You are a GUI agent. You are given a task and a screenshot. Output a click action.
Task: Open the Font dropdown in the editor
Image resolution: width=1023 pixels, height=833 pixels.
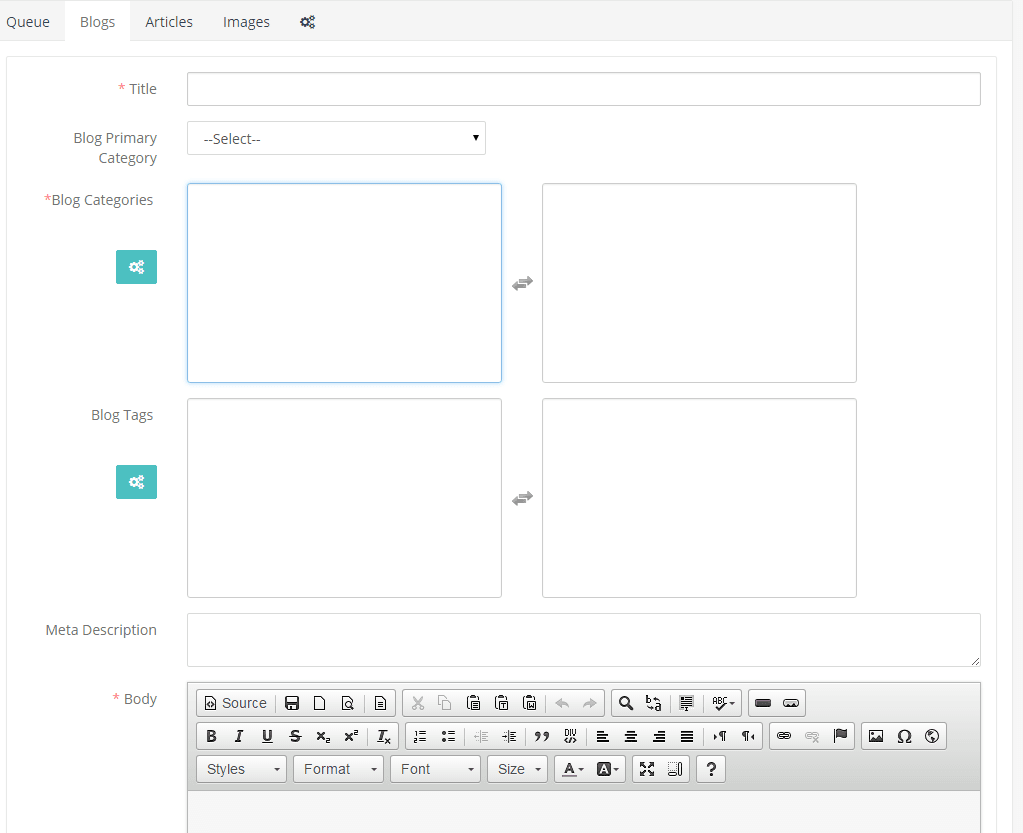pyautogui.click(x=436, y=769)
